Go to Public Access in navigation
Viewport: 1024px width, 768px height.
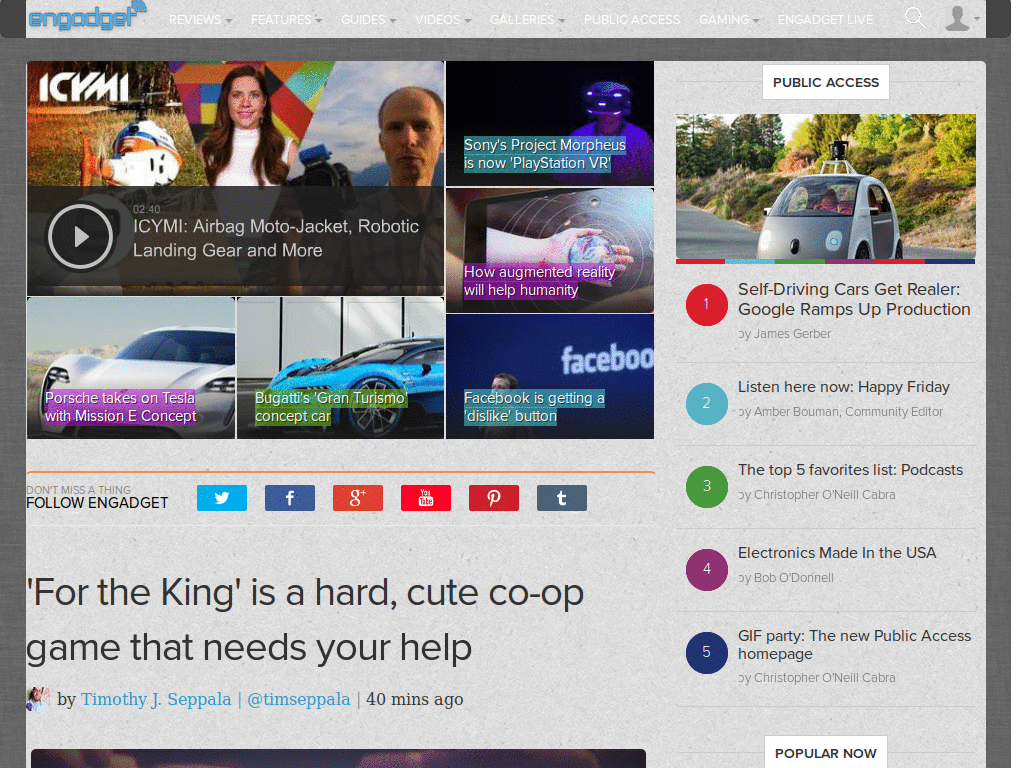click(x=632, y=20)
